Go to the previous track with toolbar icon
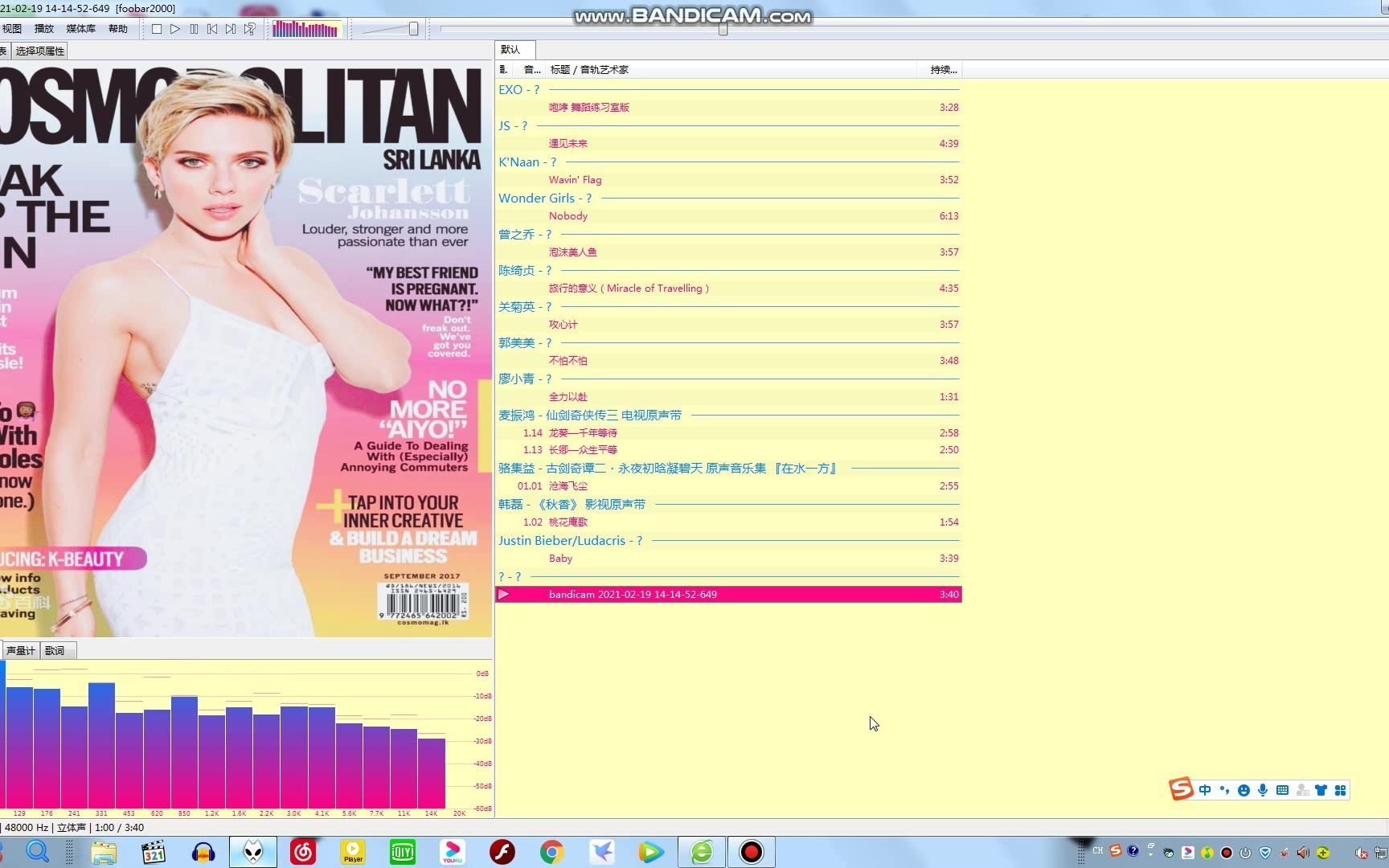 [212, 29]
